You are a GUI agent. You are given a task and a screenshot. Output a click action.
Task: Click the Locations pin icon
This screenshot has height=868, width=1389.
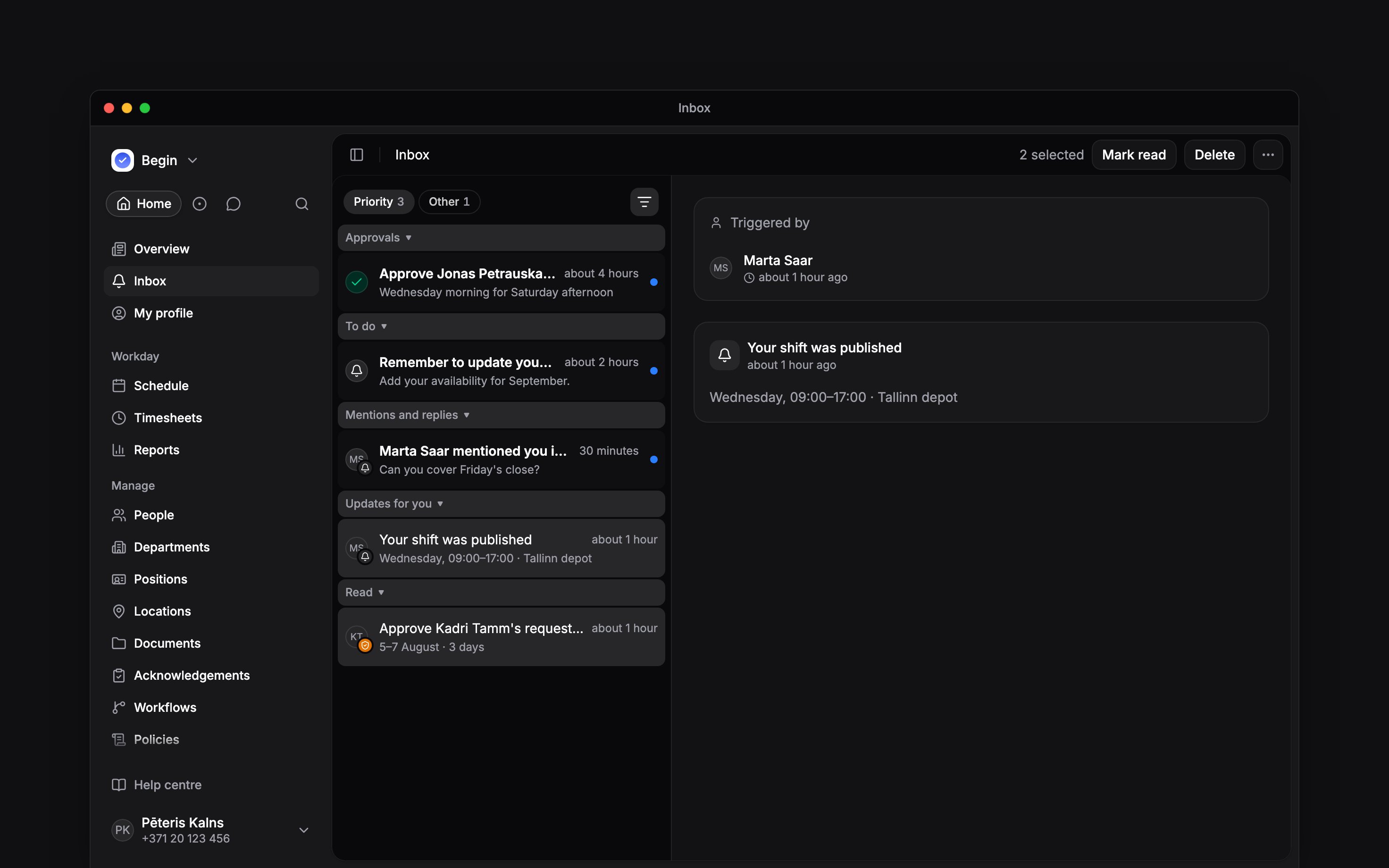pos(119,611)
